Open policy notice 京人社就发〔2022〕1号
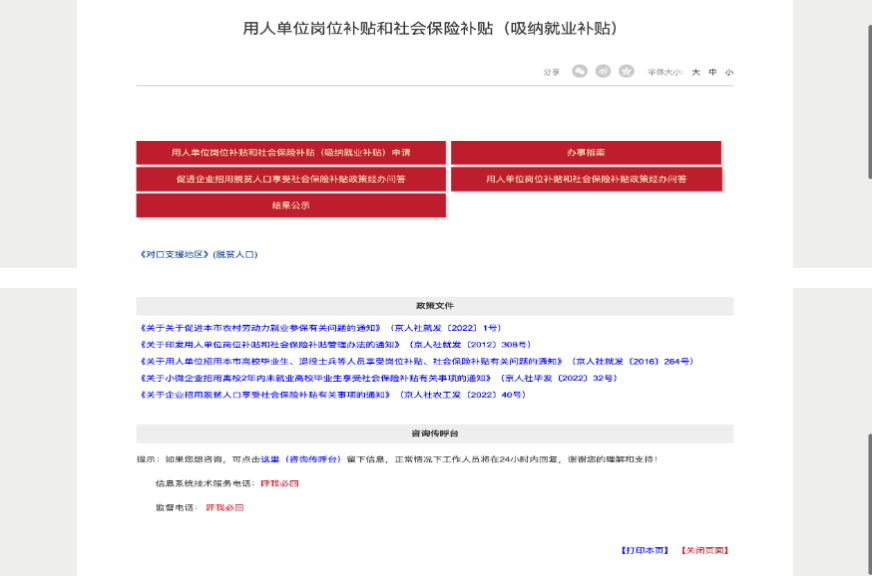 [320, 328]
